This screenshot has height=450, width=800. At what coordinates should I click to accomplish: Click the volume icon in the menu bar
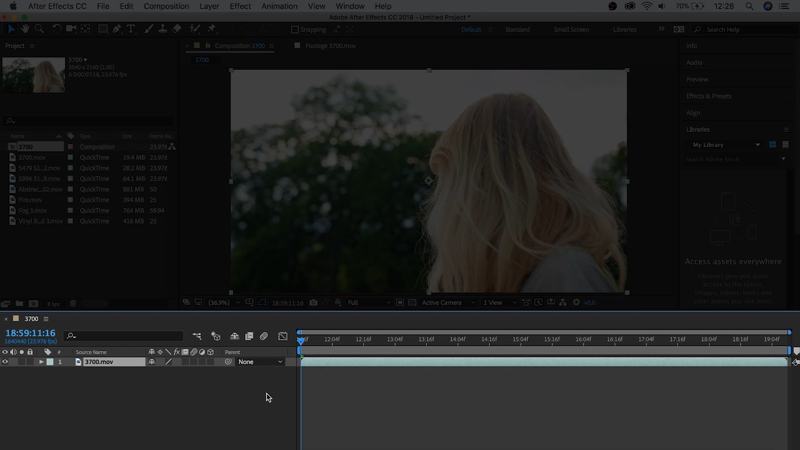pos(662,6)
